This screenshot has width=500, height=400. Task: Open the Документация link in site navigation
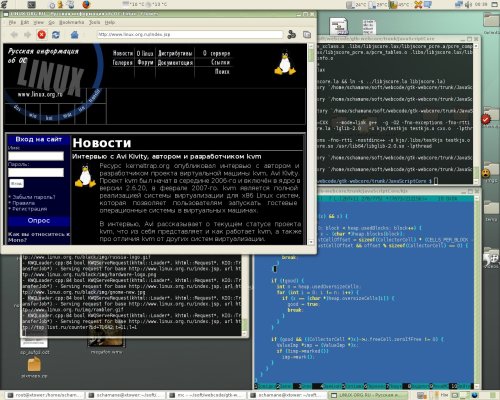pos(175,62)
